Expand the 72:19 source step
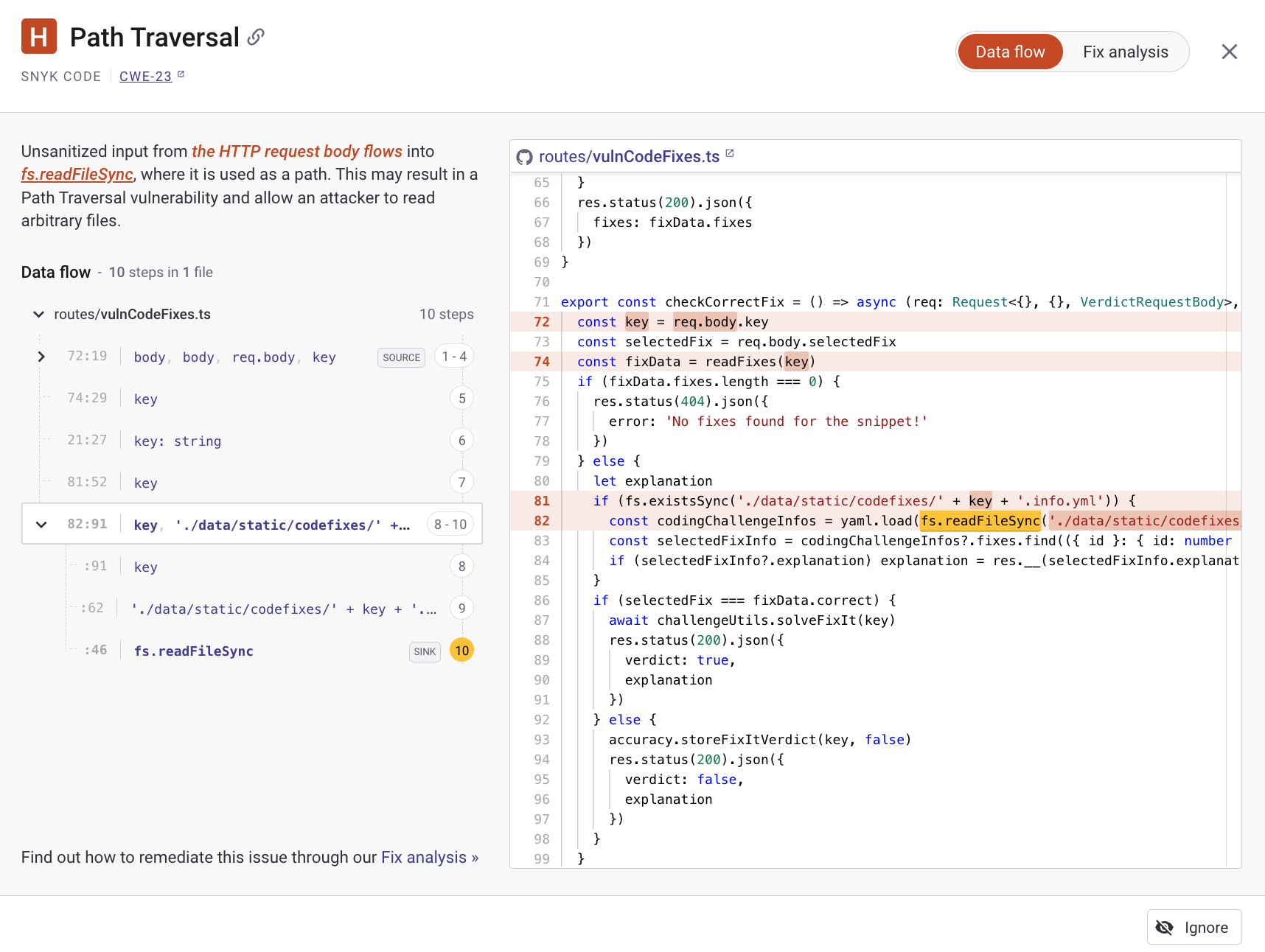Image resolution: width=1265 pixels, height=952 pixels. coord(41,356)
